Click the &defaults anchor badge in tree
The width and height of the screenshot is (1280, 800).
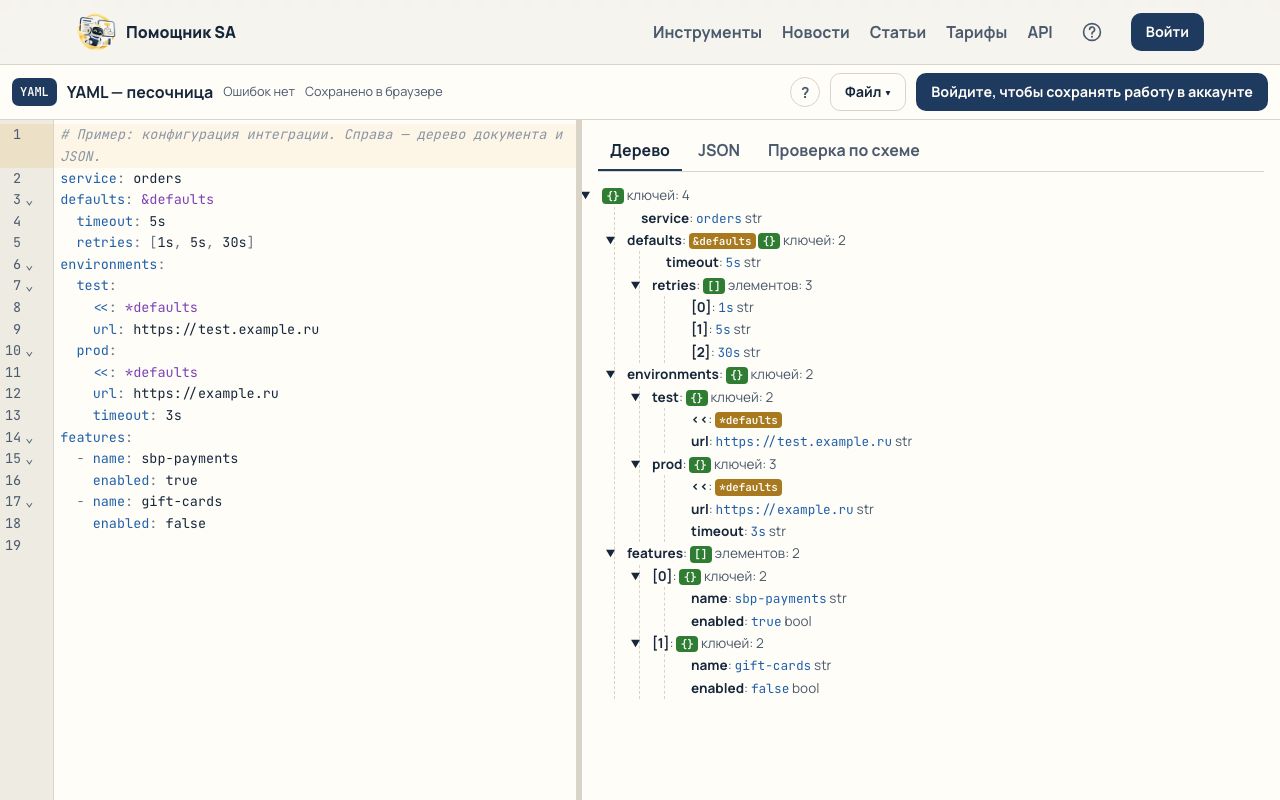pyautogui.click(x=722, y=241)
